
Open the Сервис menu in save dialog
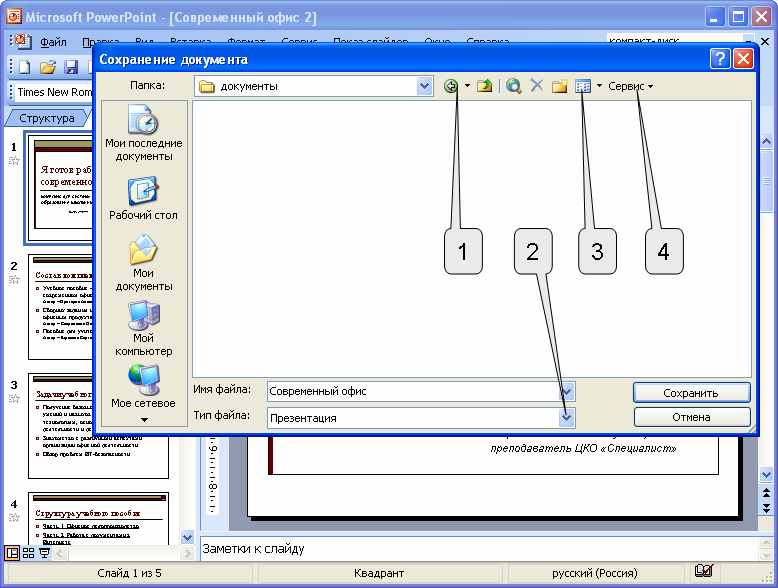tap(630, 86)
